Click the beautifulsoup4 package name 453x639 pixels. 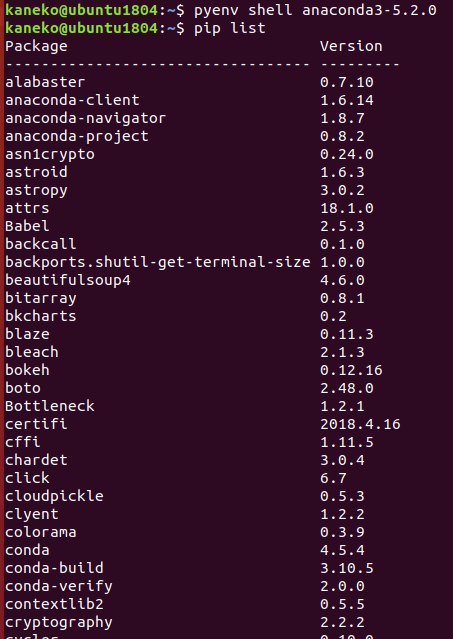click(68, 280)
